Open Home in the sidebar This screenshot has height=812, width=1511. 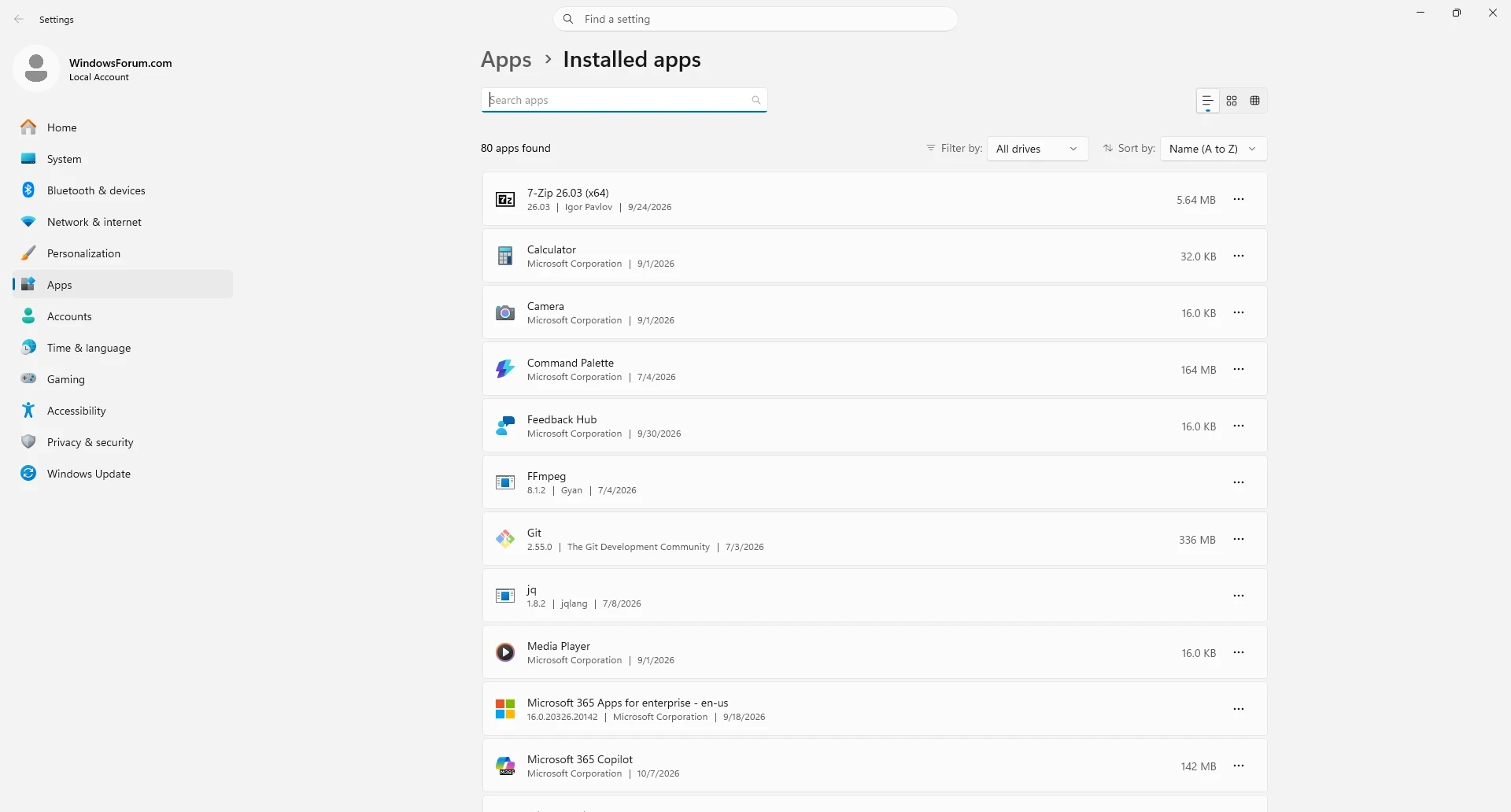(x=123, y=127)
